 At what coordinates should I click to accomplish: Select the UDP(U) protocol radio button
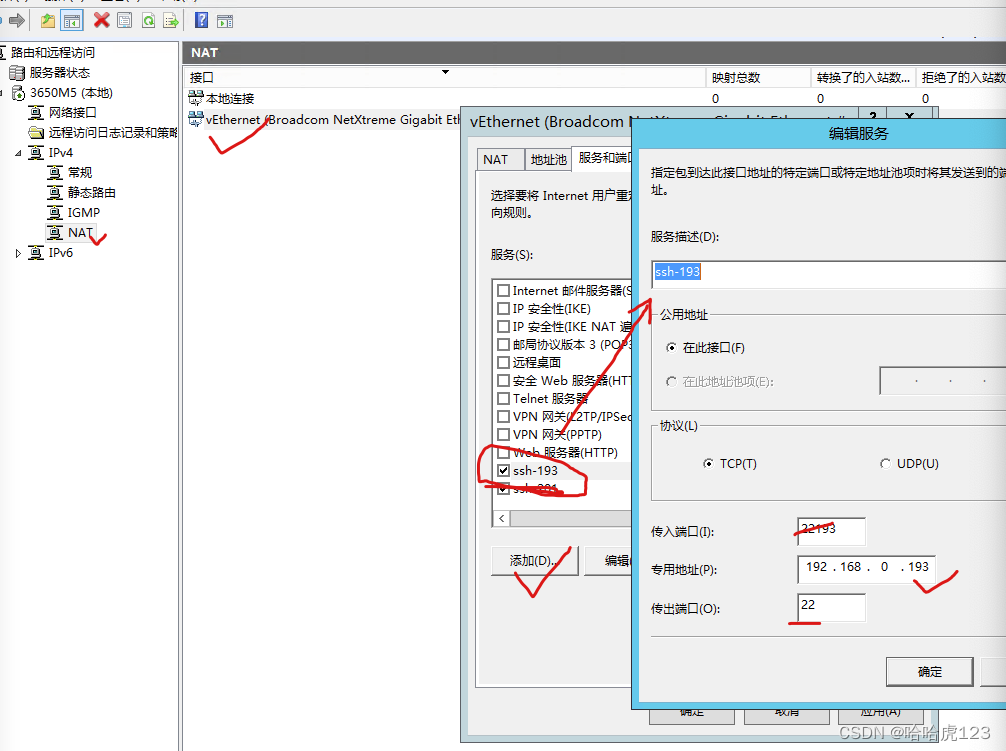pyautogui.click(x=885, y=463)
